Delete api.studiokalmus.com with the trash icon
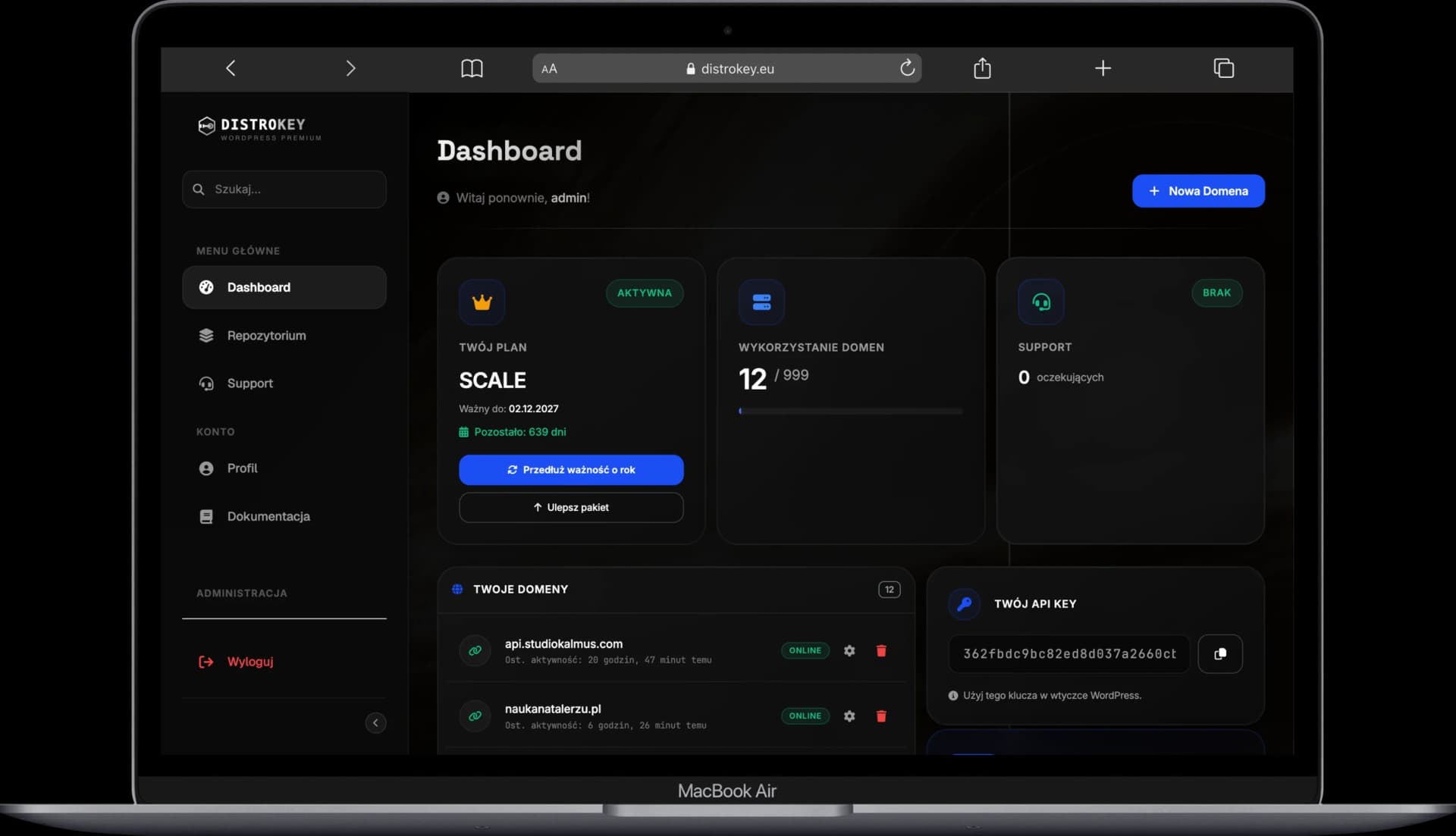1456x836 pixels. click(x=881, y=650)
